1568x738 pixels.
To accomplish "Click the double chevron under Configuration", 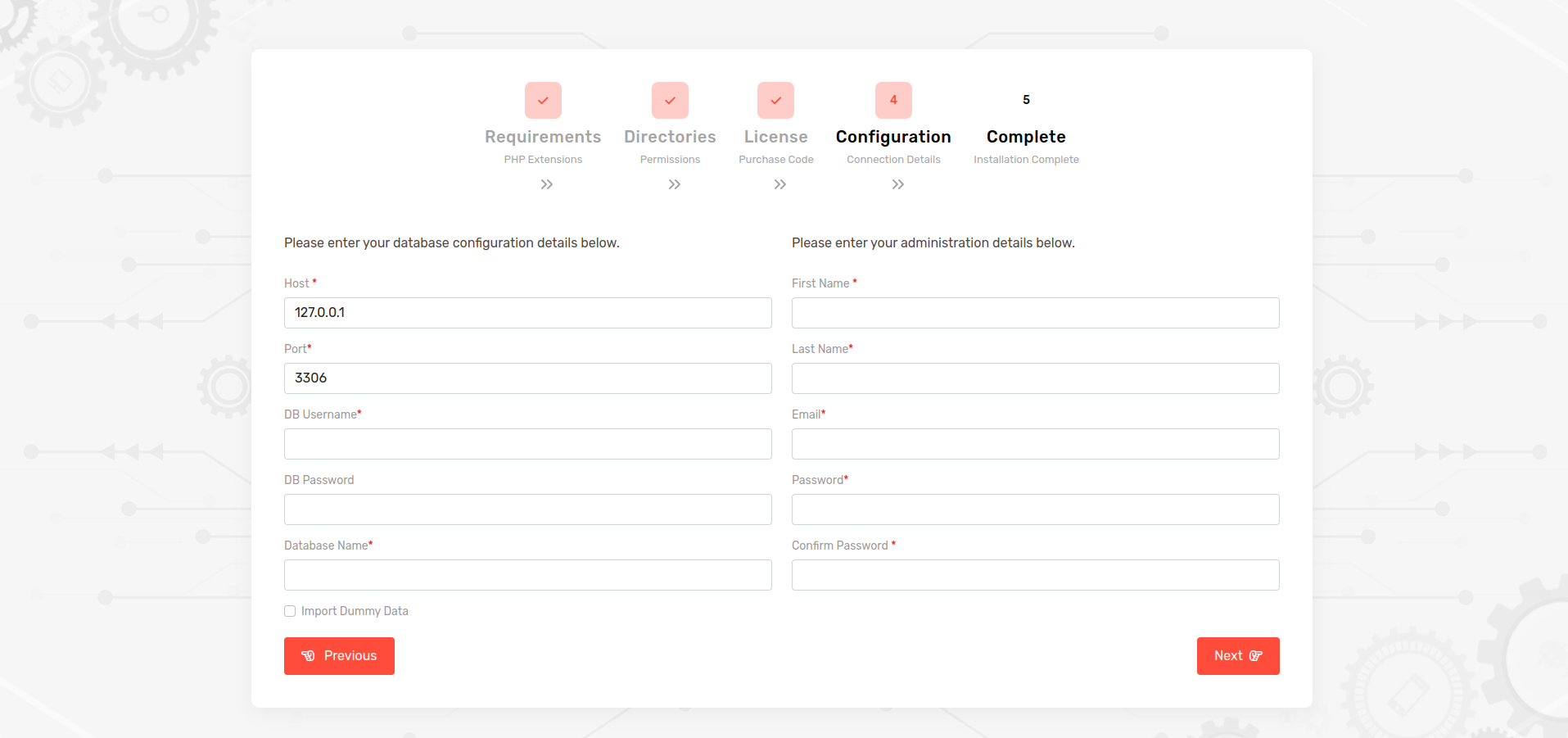I will (x=897, y=184).
